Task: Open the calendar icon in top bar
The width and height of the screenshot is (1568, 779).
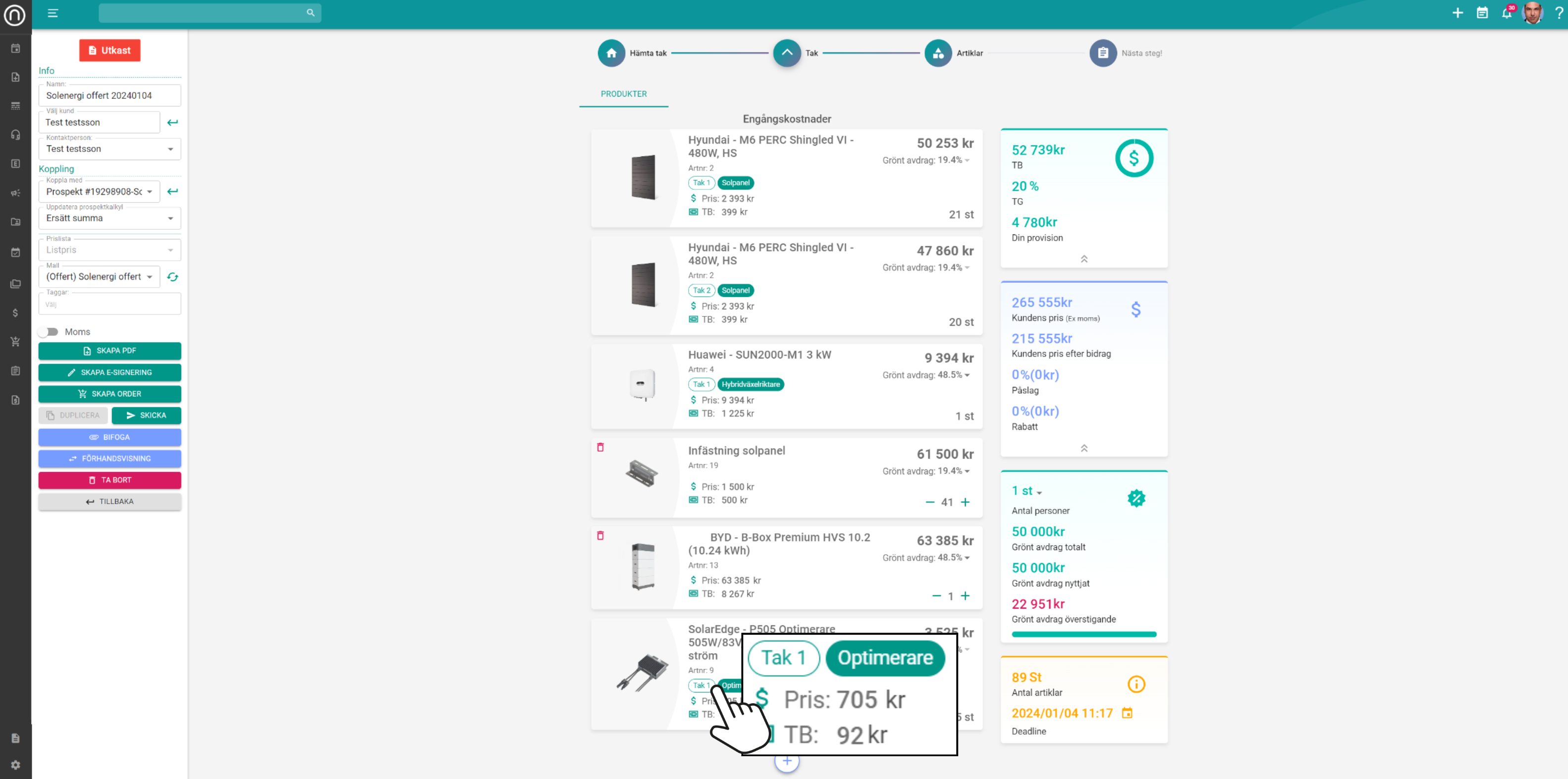Action: click(x=1482, y=13)
